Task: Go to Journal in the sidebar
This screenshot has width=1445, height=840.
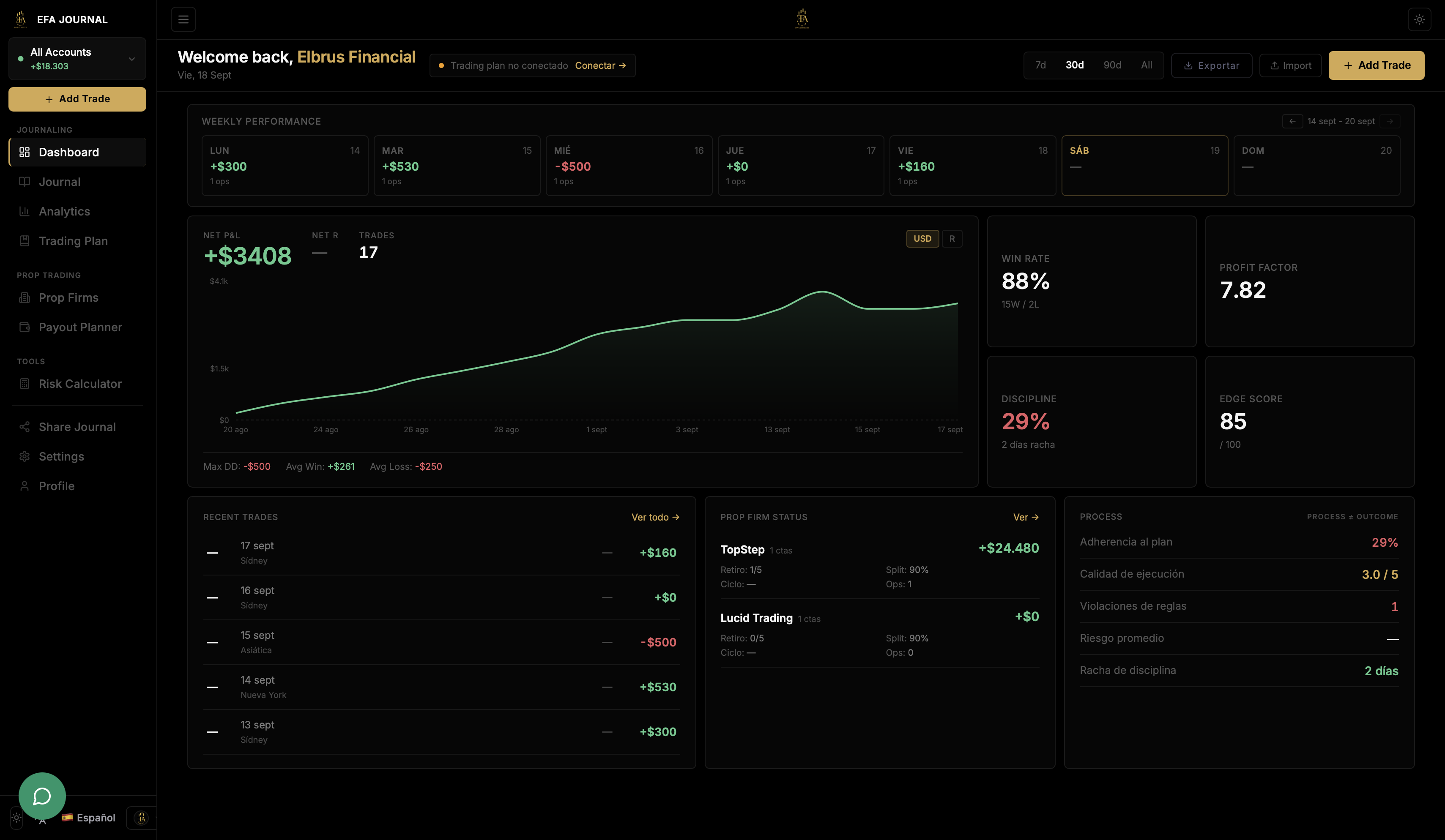Action: pyautogui.click(x=77, y=182)
